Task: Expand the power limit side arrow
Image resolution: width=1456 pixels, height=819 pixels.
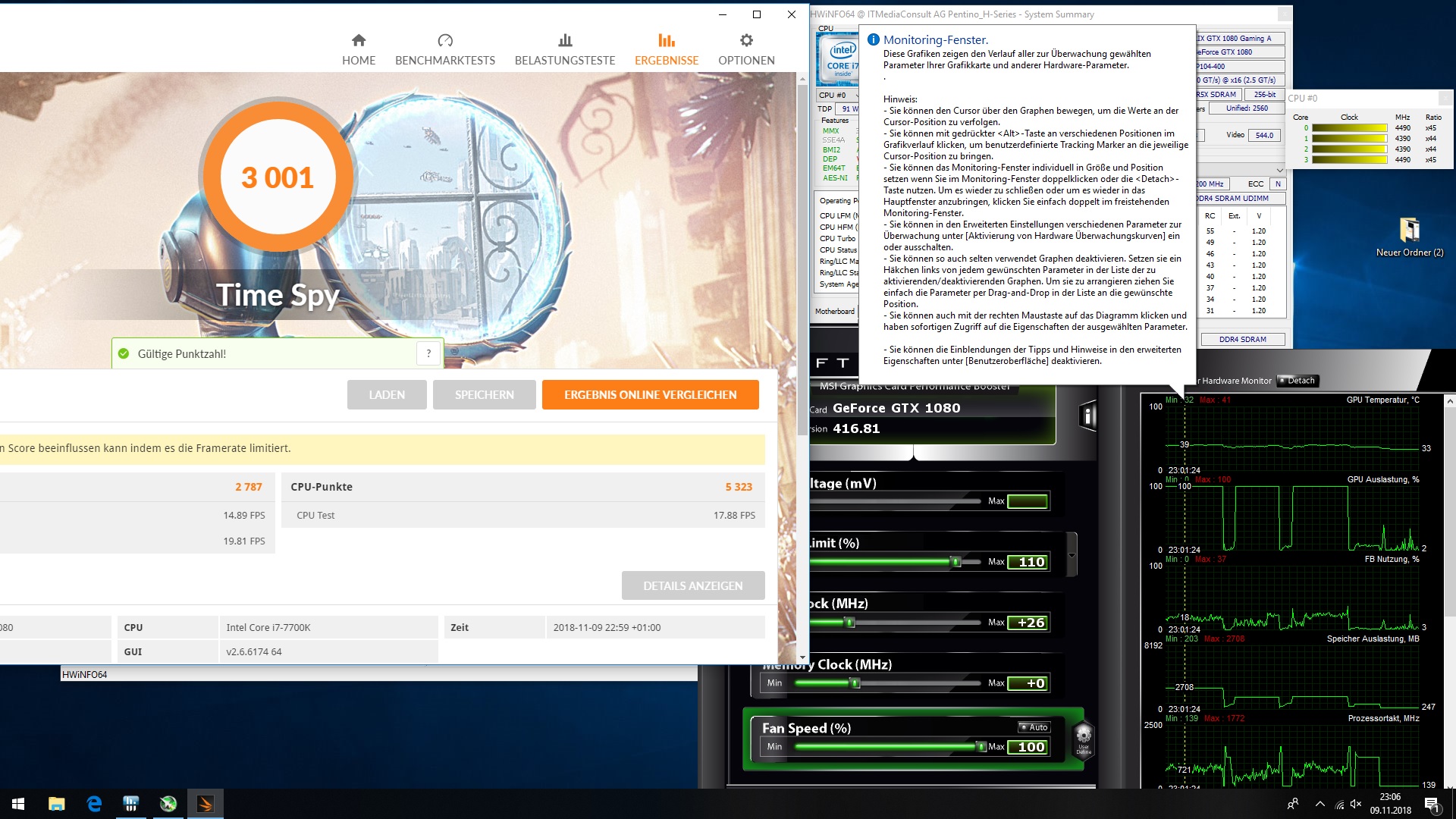Action: 1072,555
